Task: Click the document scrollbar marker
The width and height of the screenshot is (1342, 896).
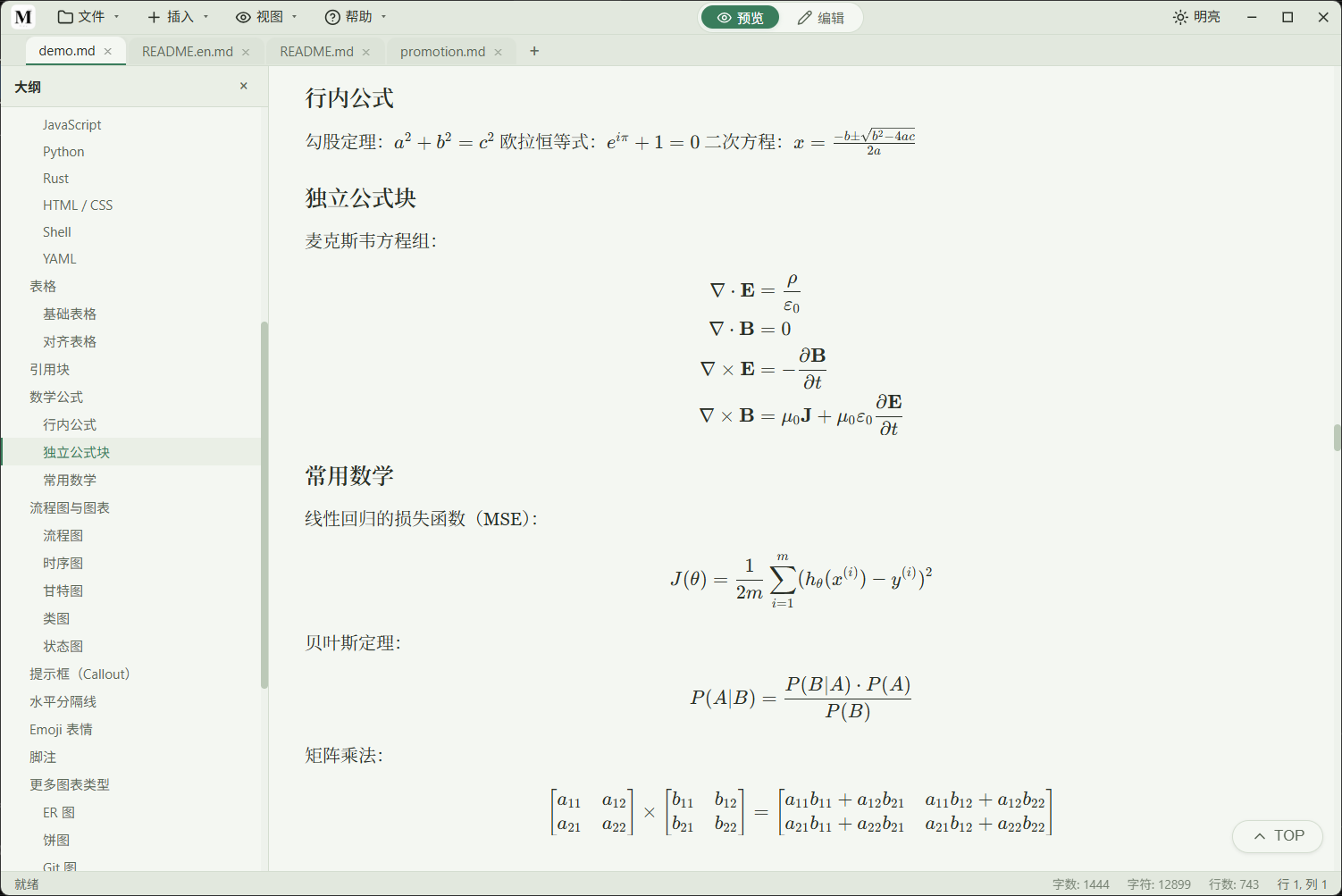Action: [x=1337, y=438]
